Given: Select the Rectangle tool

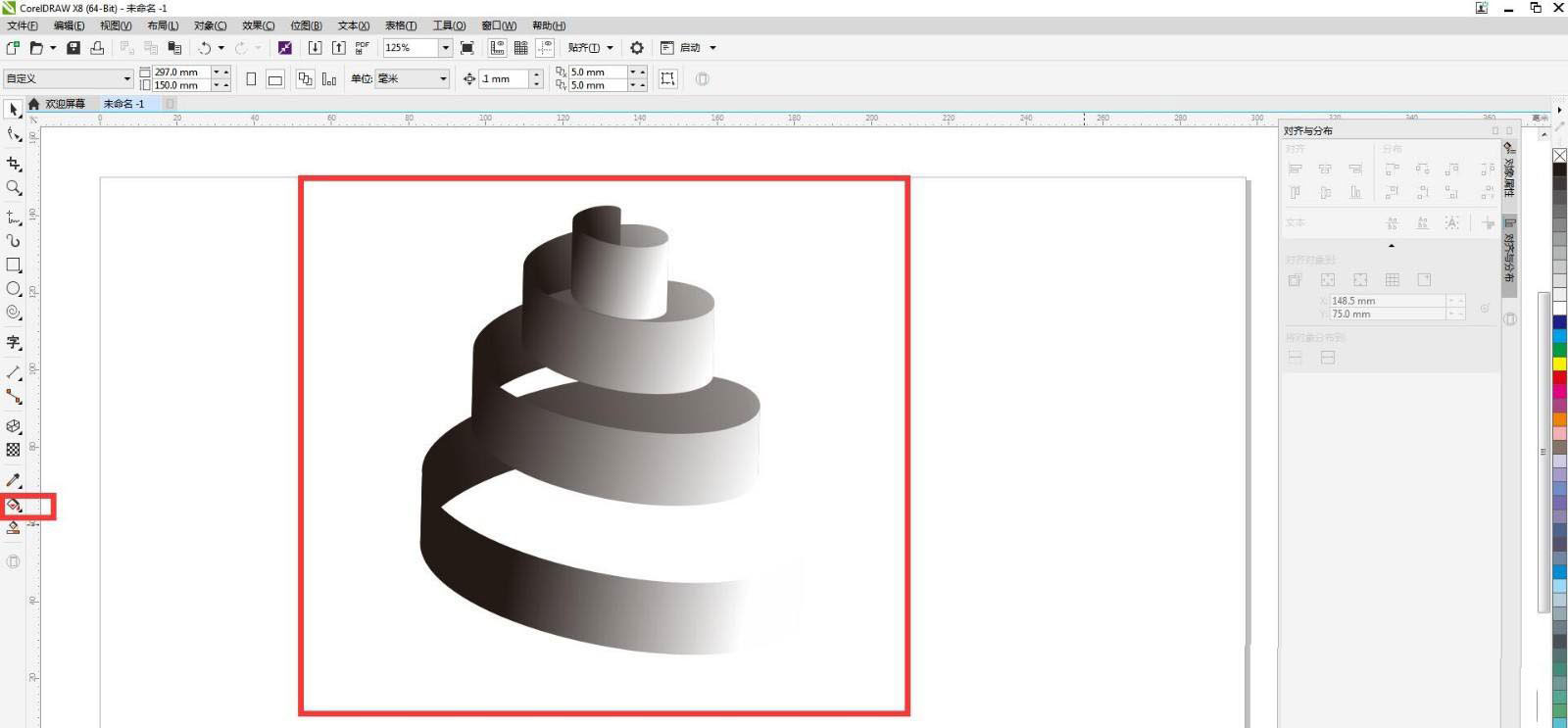Looking at the screenshot, I should [x=14, y=265].
